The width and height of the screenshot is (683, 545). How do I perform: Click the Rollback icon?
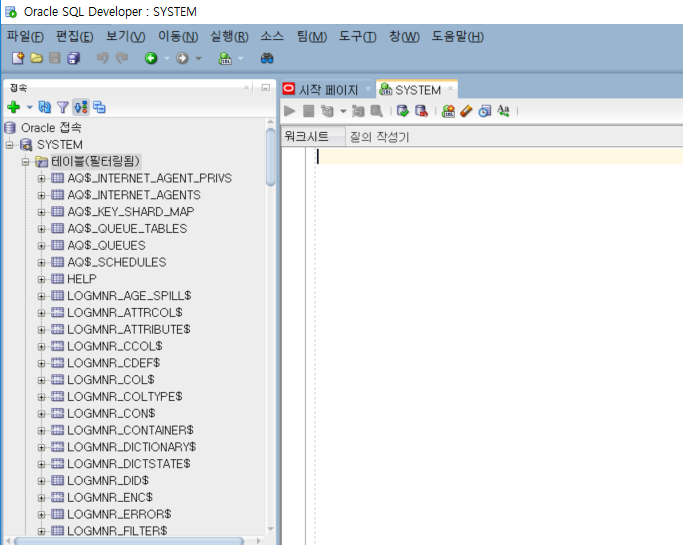point(422,111)
